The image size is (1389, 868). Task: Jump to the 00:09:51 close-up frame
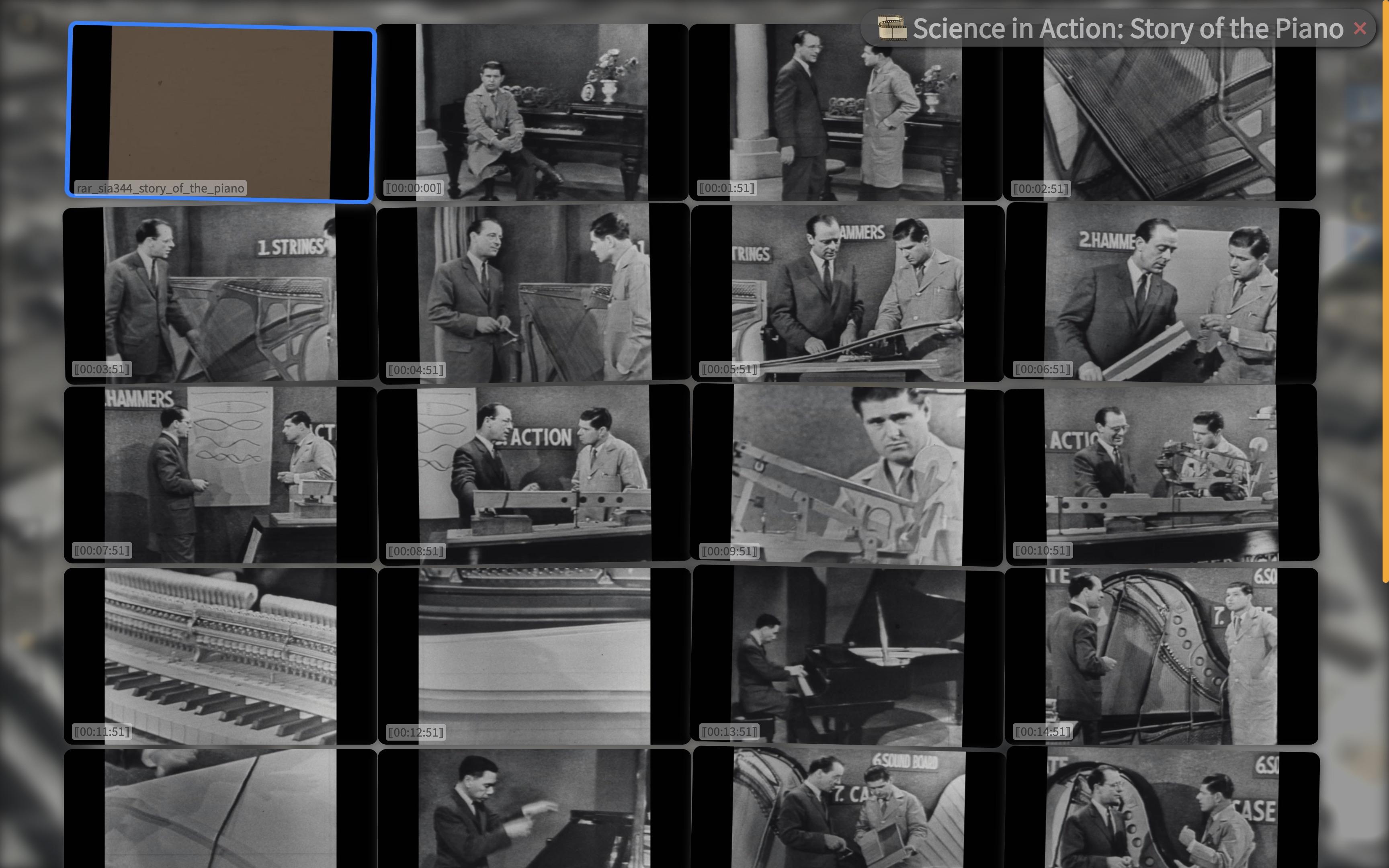[x=848, y=476]
